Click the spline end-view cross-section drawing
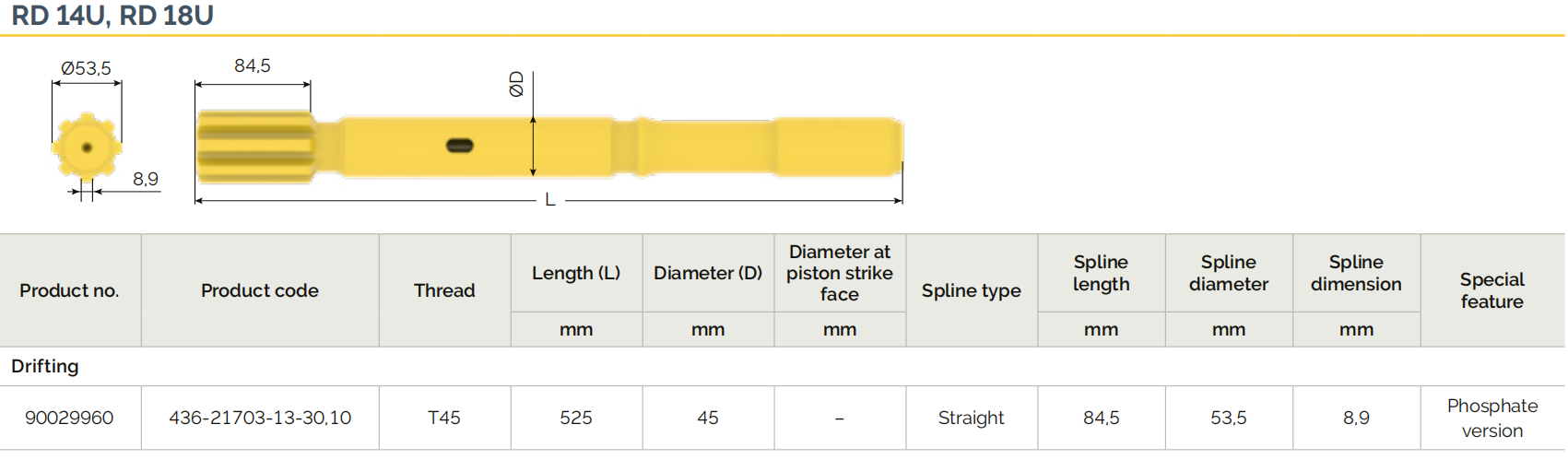The height and width of the screenshot is (460, 1568). point(87,147)
